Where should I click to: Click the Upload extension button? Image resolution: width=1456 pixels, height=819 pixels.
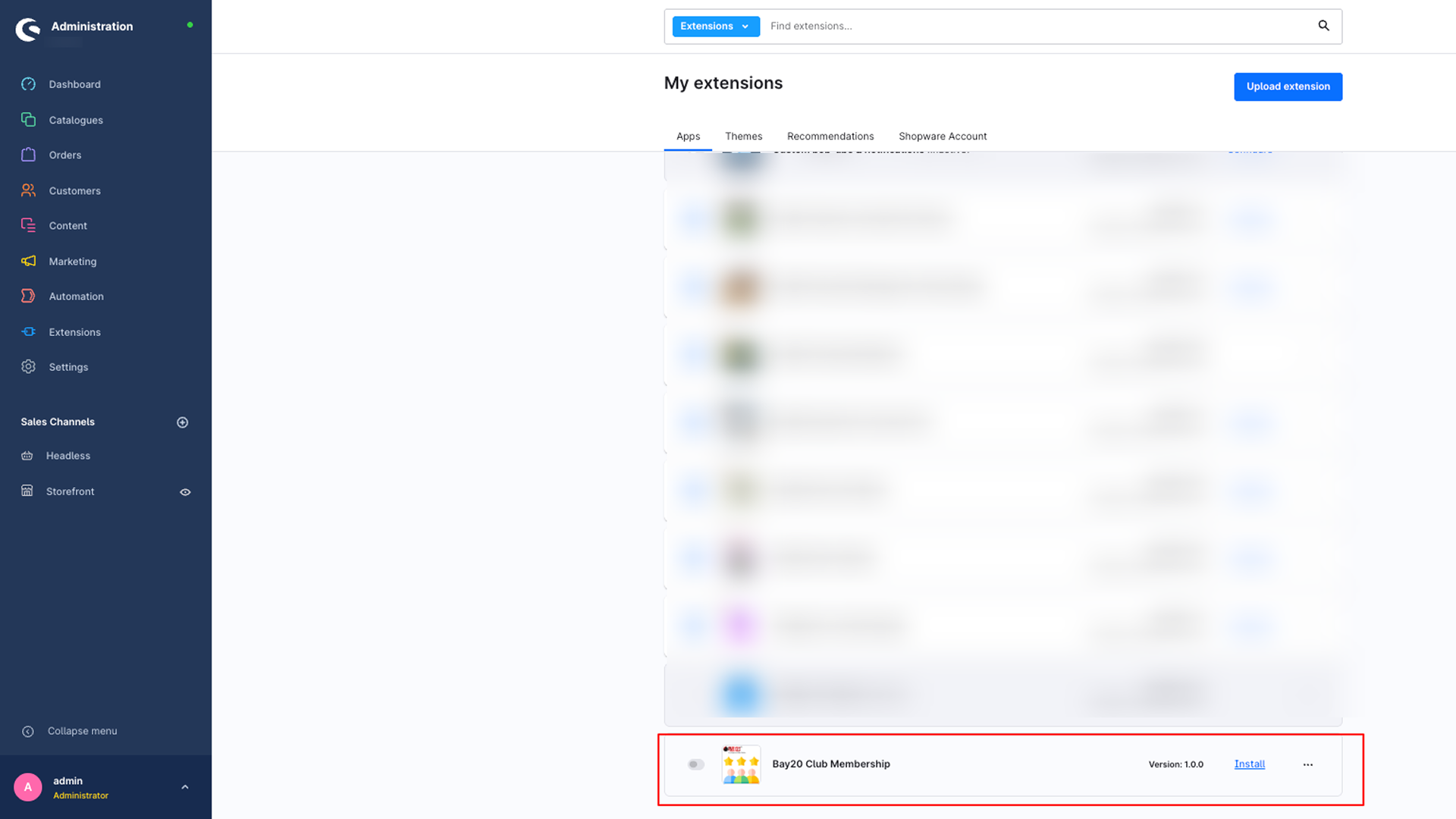tap(1288, 86)
